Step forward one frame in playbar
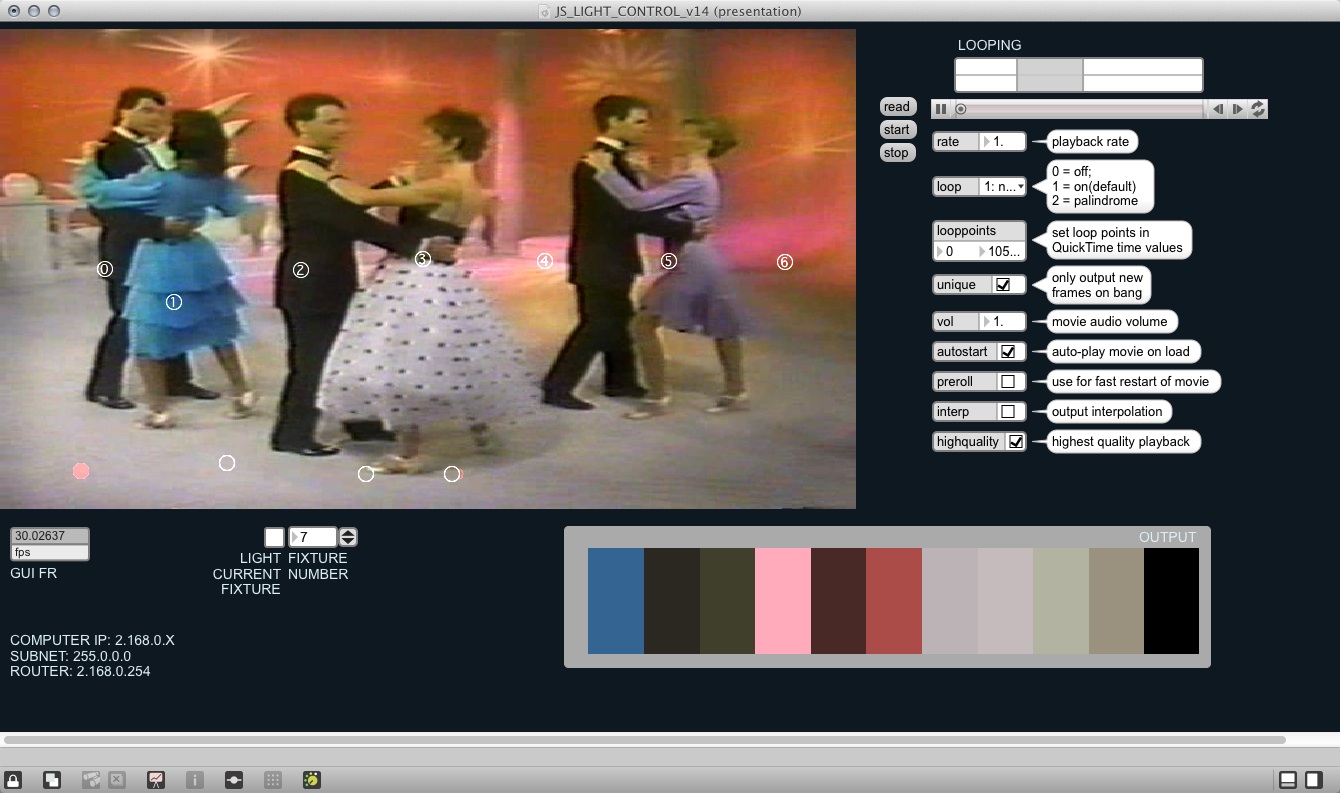This screenshot has width=1340, height=793. coord(1238,109)
